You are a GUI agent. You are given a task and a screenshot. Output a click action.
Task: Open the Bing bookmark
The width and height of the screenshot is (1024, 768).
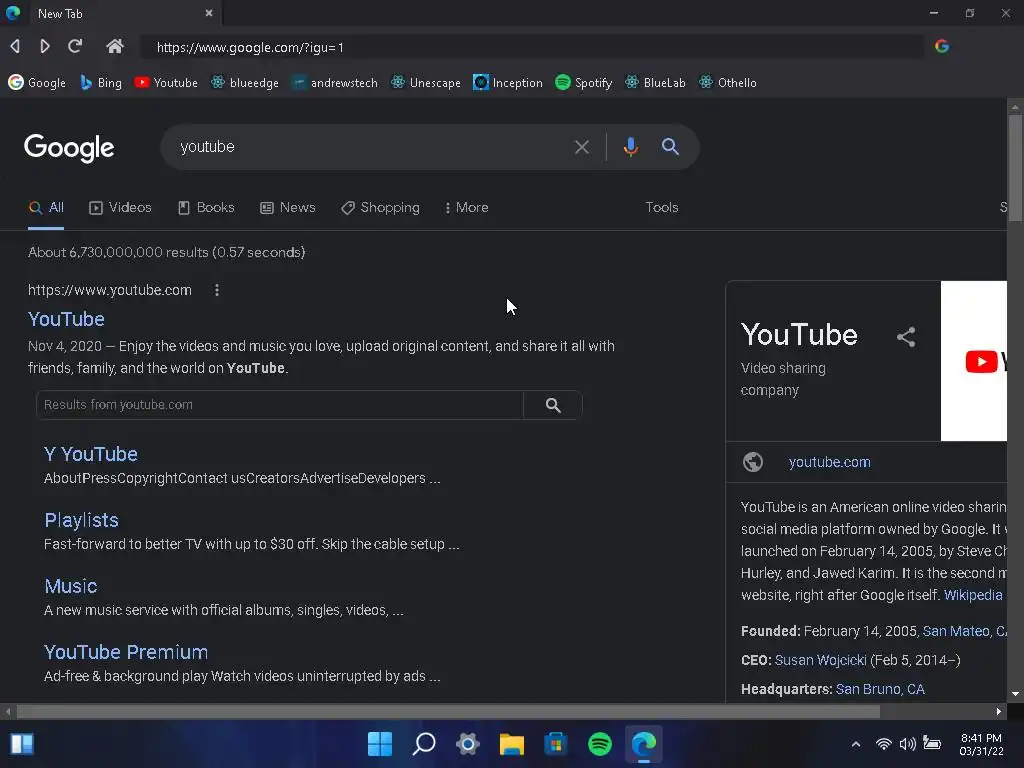[x=101, y=83]
